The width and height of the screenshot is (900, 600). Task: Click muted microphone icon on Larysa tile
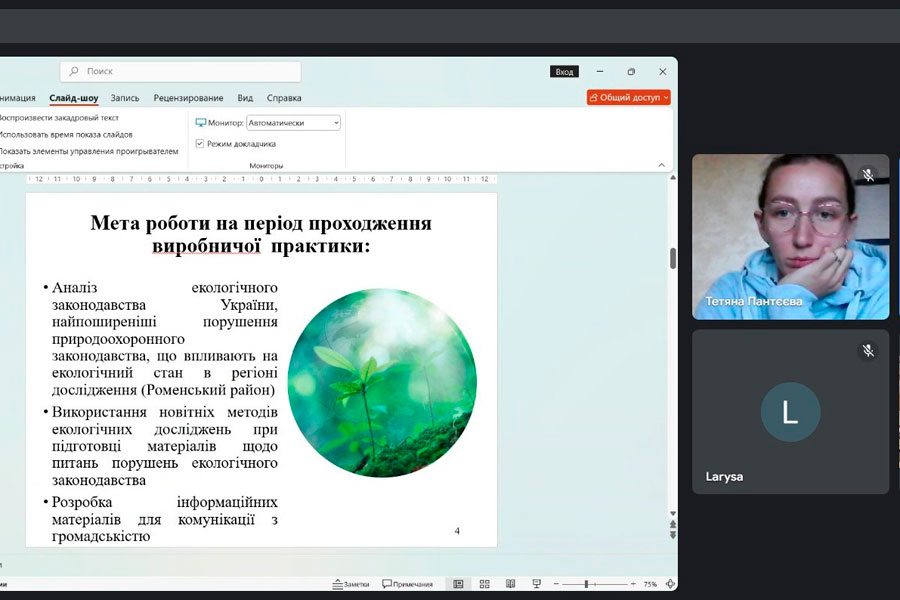(x=868, y=351)
